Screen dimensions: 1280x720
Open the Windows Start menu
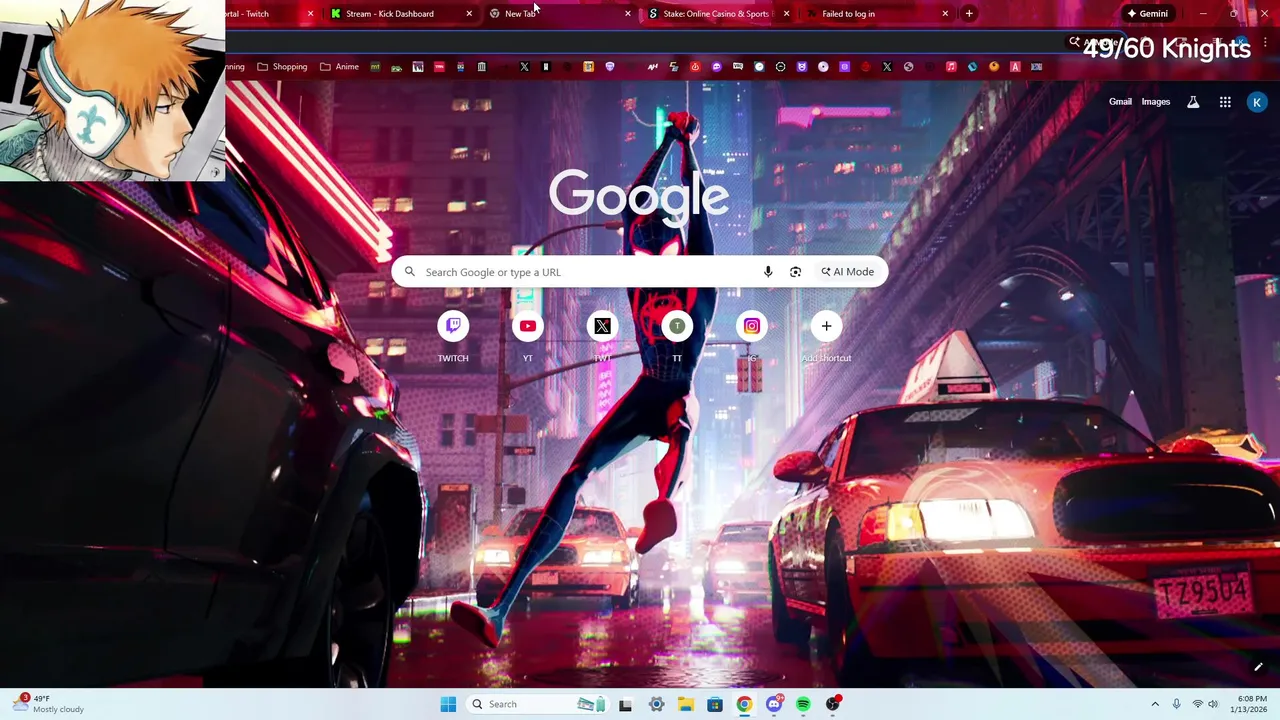tap(448, 704)
